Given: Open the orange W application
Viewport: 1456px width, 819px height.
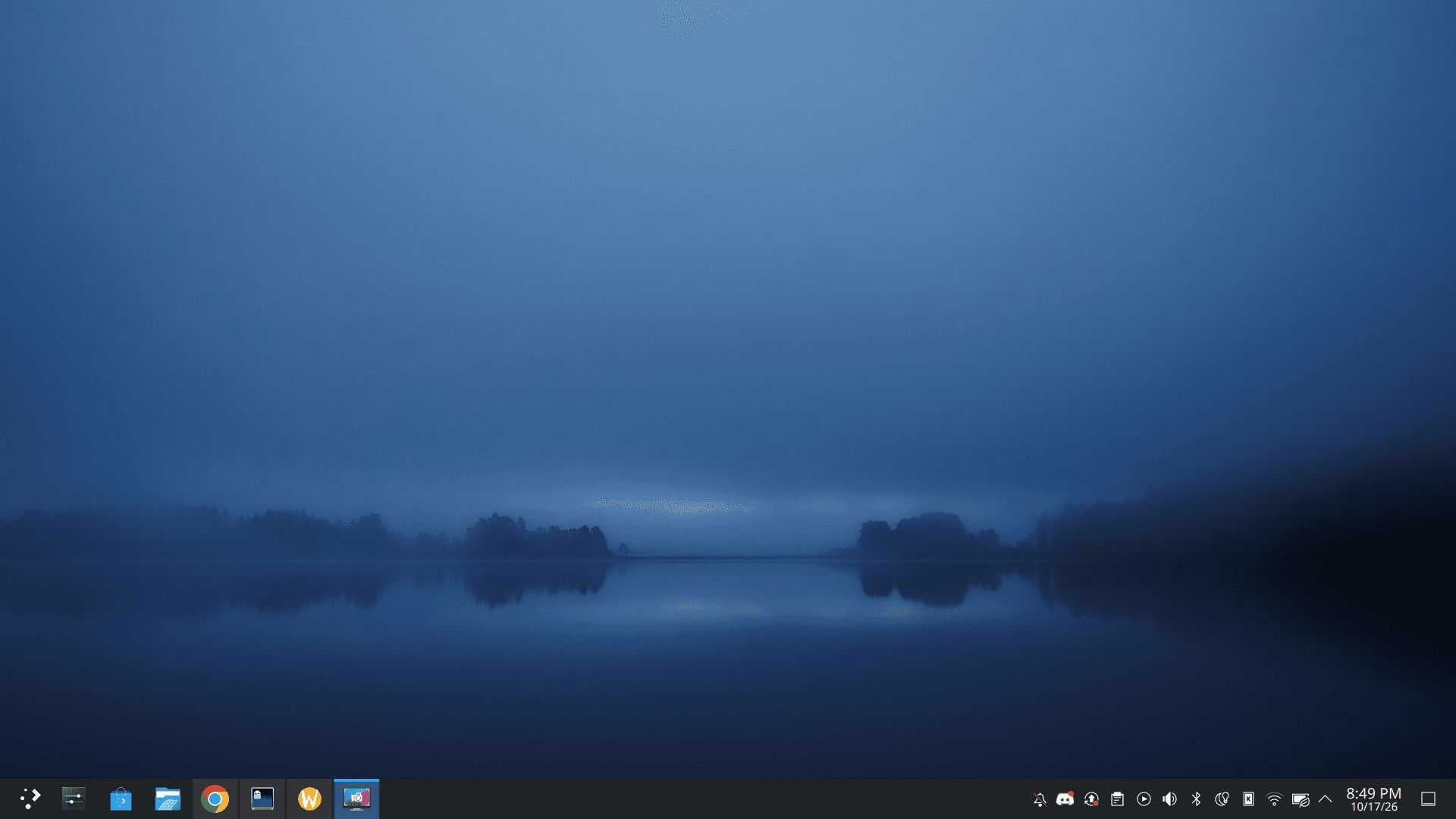Looking at the screenshot, I should pos(309,799).
